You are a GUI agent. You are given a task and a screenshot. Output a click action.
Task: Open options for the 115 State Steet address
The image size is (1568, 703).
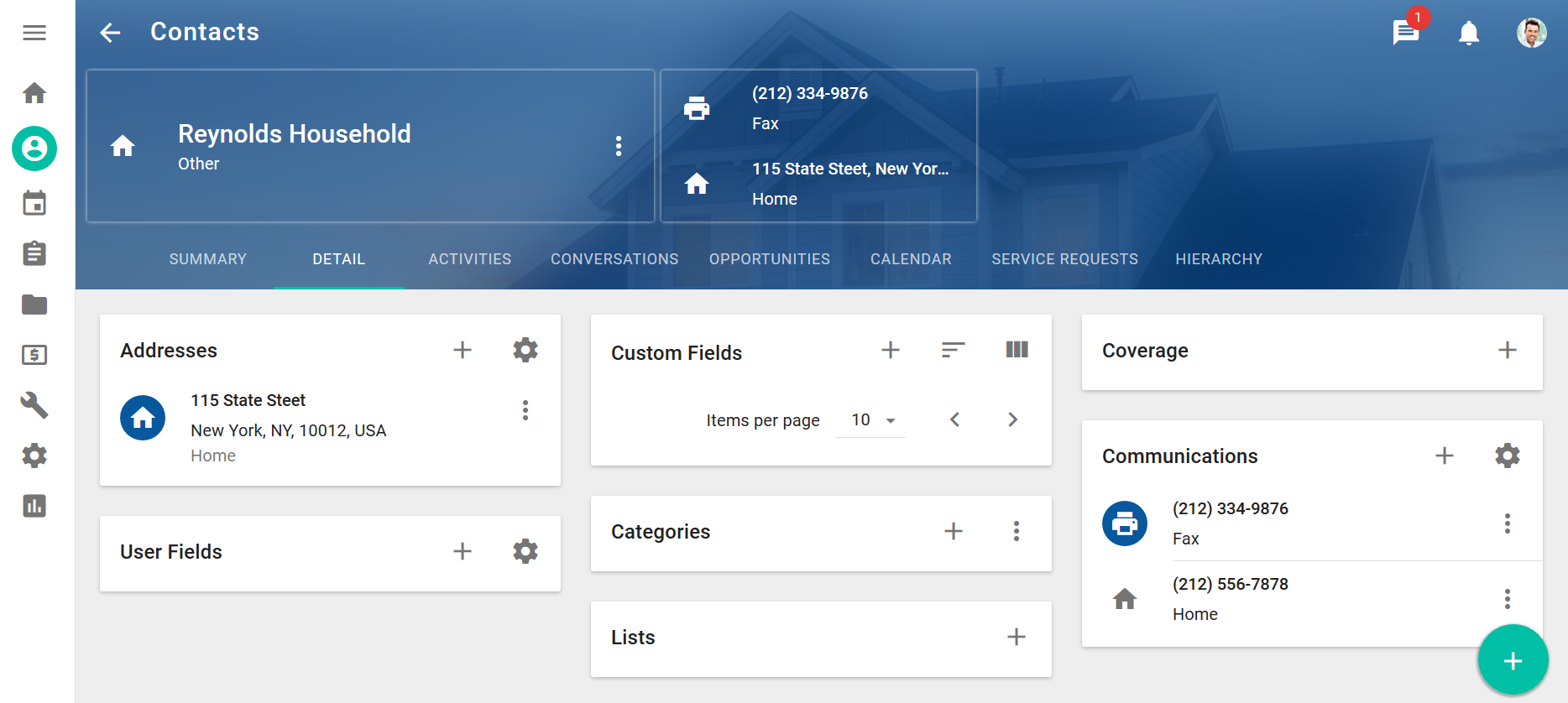[525, 410]
